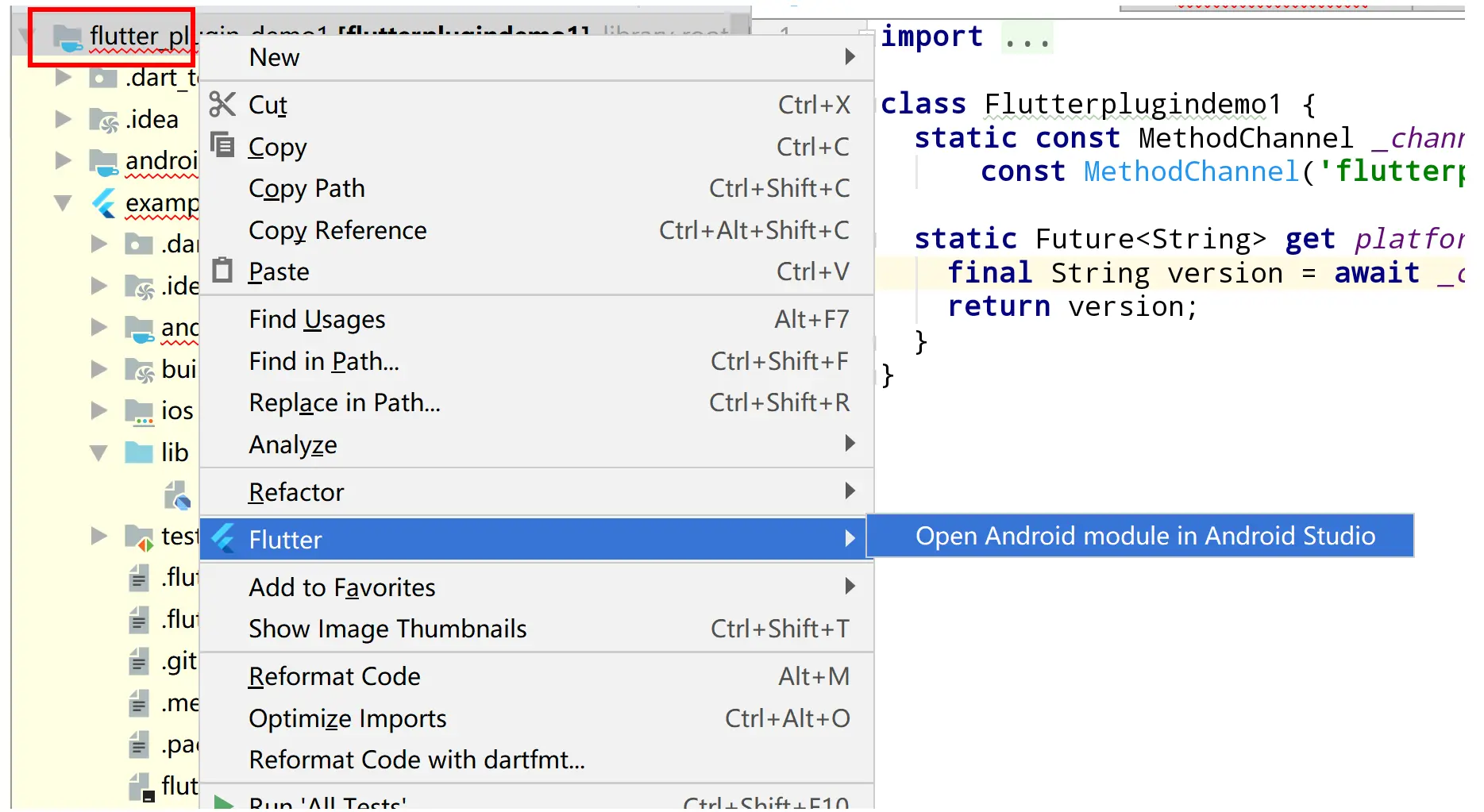Click the .git file icon
The height and width of the screenshot is (812, 1484).
(139, 660)
